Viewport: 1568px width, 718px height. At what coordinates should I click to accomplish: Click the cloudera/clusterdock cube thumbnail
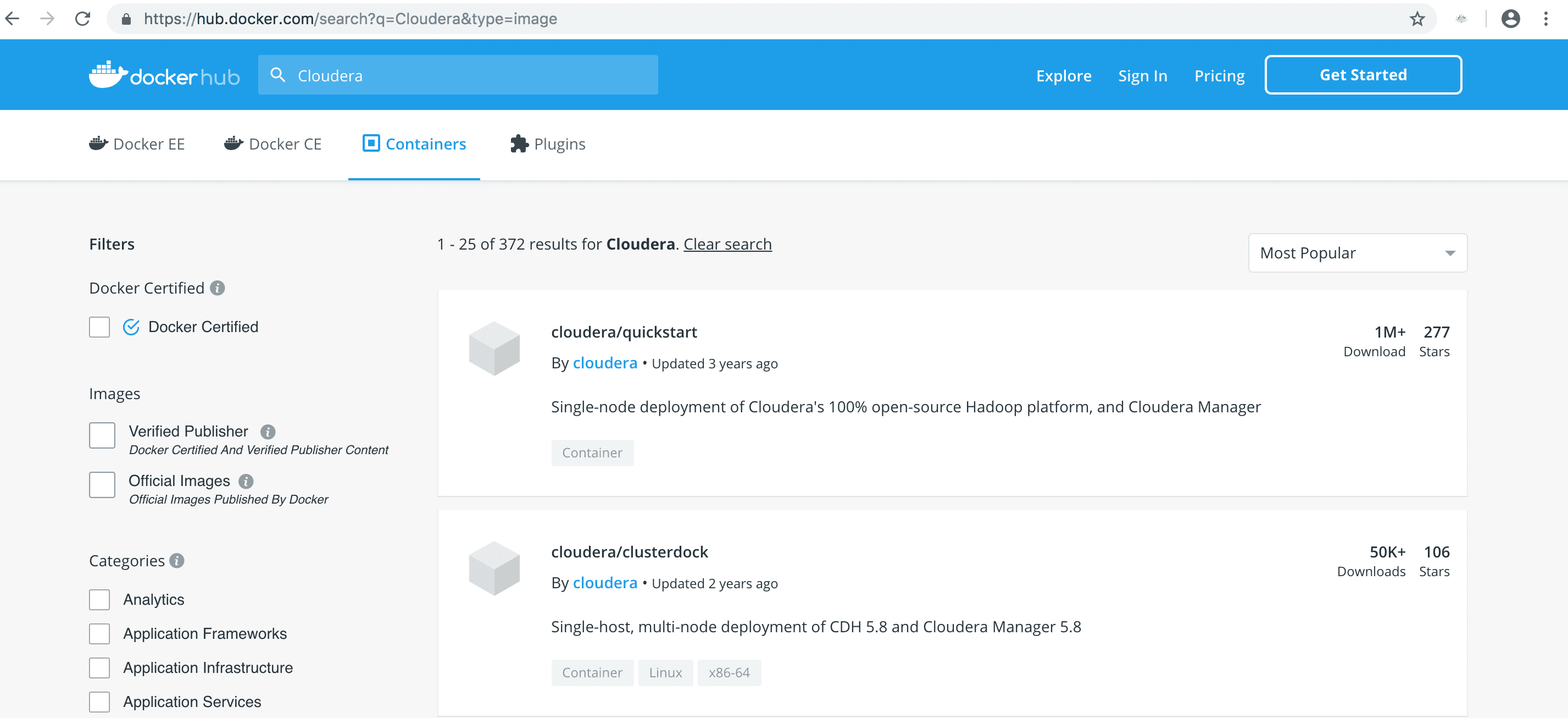[x=494, y=568]
